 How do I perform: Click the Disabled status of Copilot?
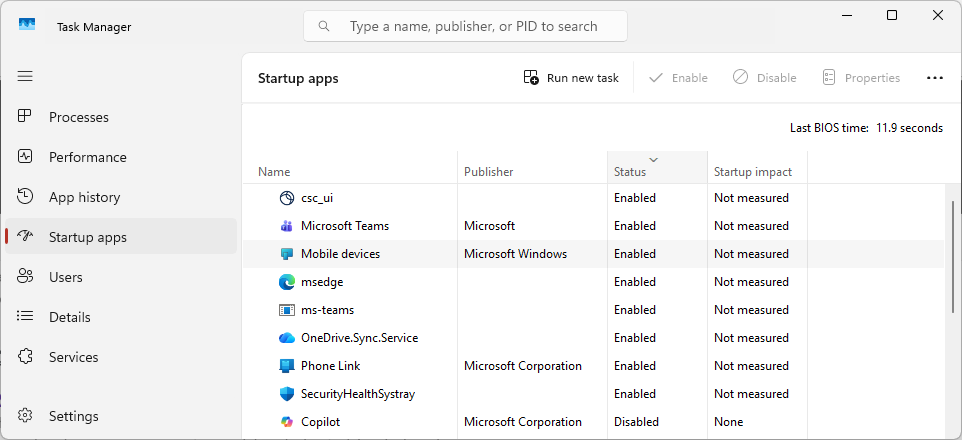pos(636,422)
